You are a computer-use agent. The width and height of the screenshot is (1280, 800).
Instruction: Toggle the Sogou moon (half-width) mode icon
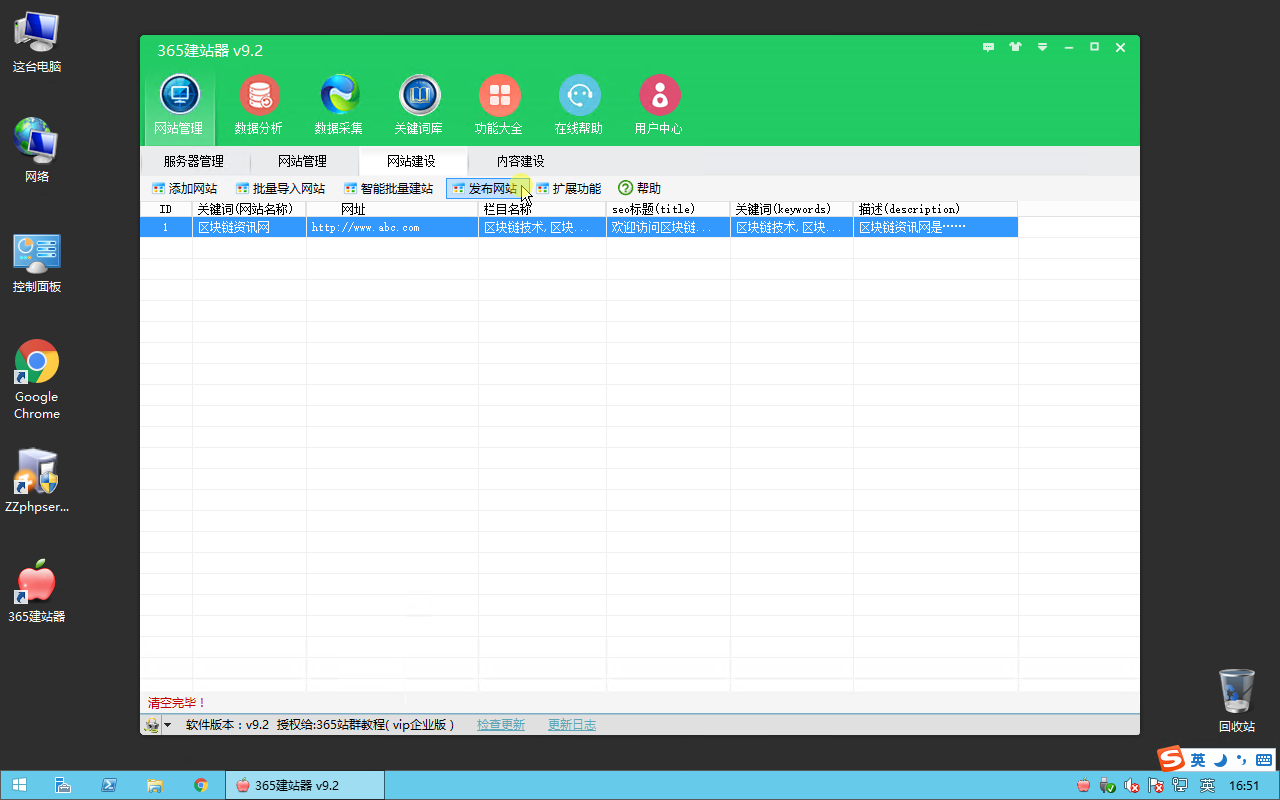point(1220,760)
